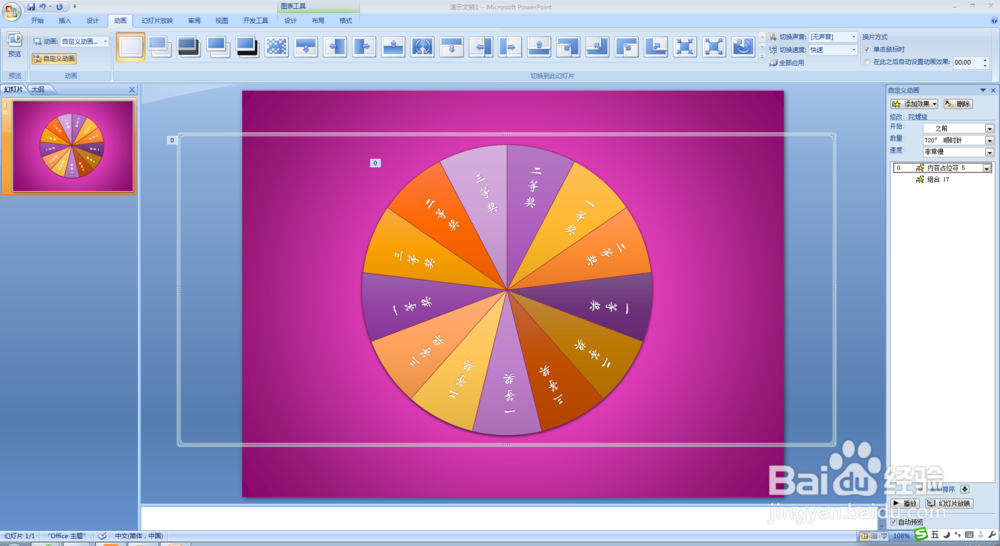Open the 开发工具 Developer tab
The width and height of the screenshot is (1000, 546).
[x=255, y=20]
